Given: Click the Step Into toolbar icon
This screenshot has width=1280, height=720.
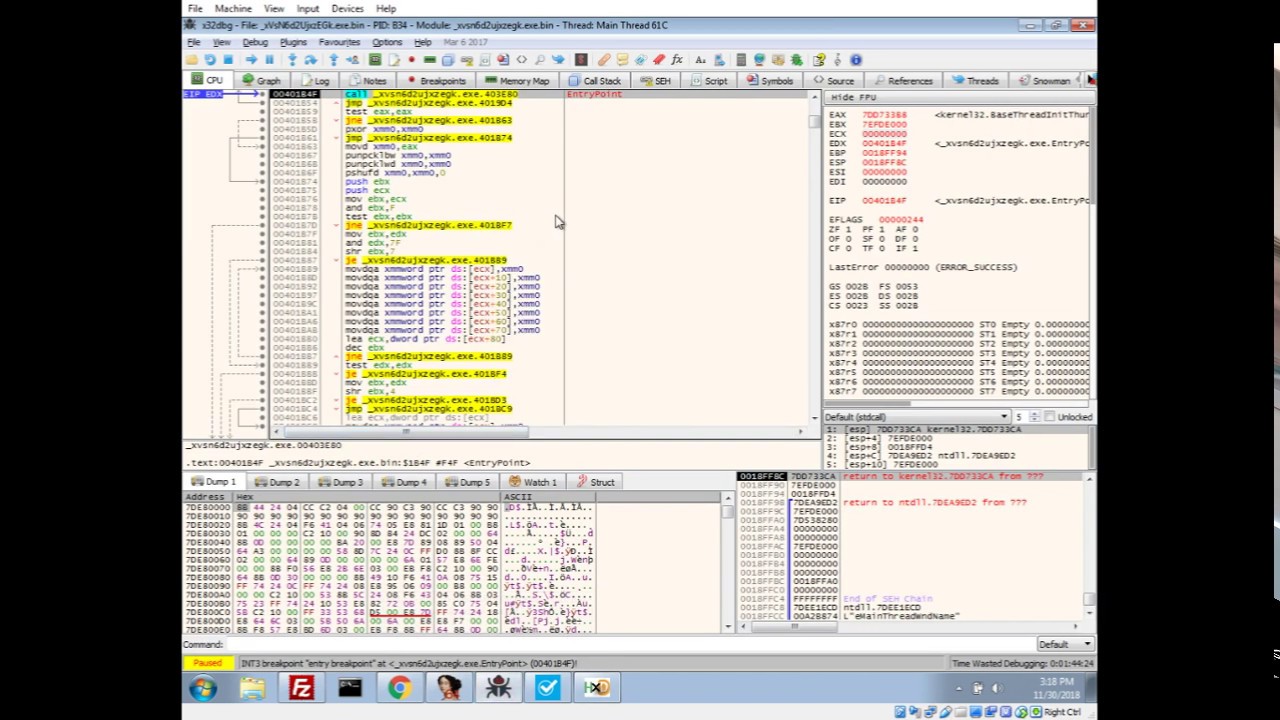Looking at the screenshot, I should click(292, 60).
